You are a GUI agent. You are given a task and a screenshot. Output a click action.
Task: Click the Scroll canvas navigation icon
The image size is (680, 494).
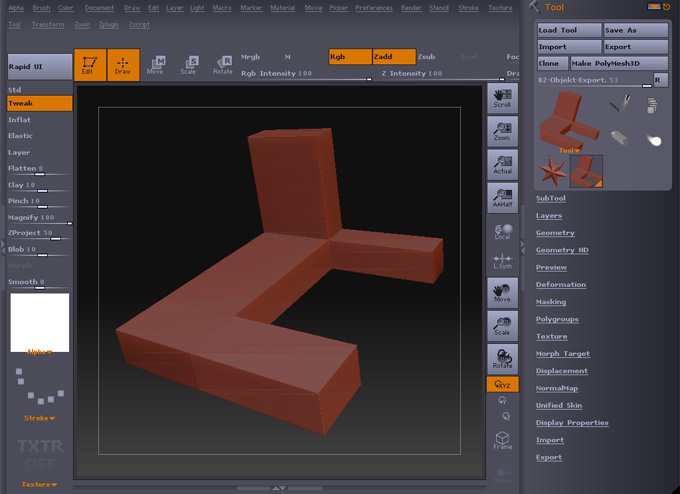tap(502, 98)
